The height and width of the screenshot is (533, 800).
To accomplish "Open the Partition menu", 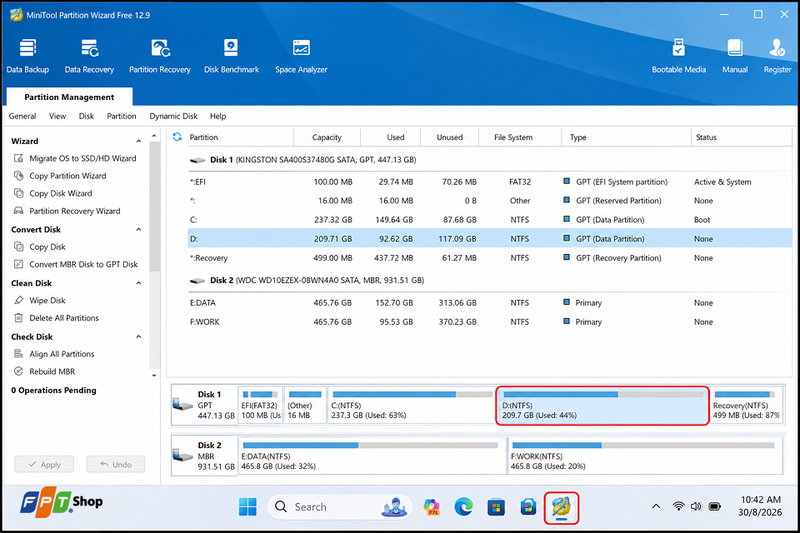I will (121, 116).
